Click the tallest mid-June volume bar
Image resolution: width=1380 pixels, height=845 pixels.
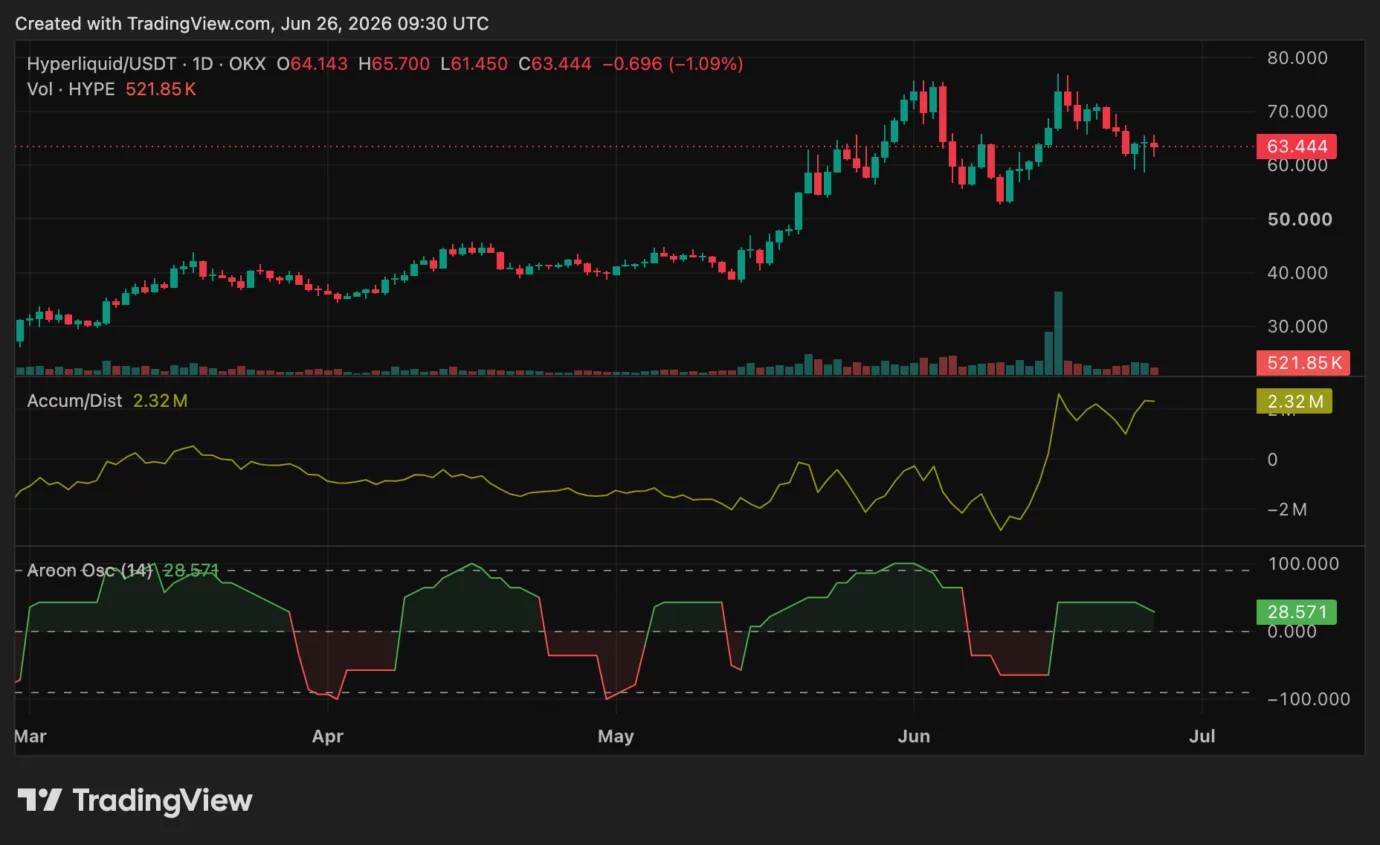click(1058, 333)
